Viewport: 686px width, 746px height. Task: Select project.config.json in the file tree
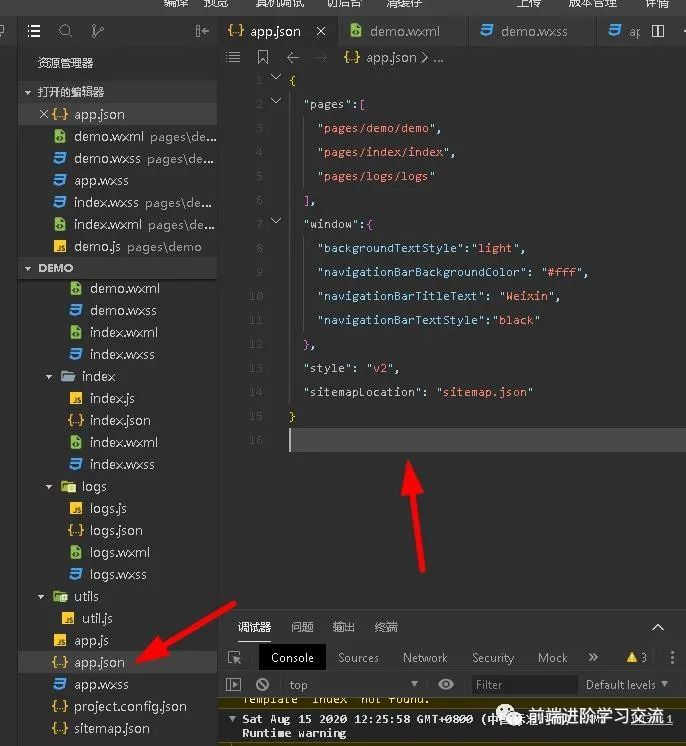pos(130,706)
